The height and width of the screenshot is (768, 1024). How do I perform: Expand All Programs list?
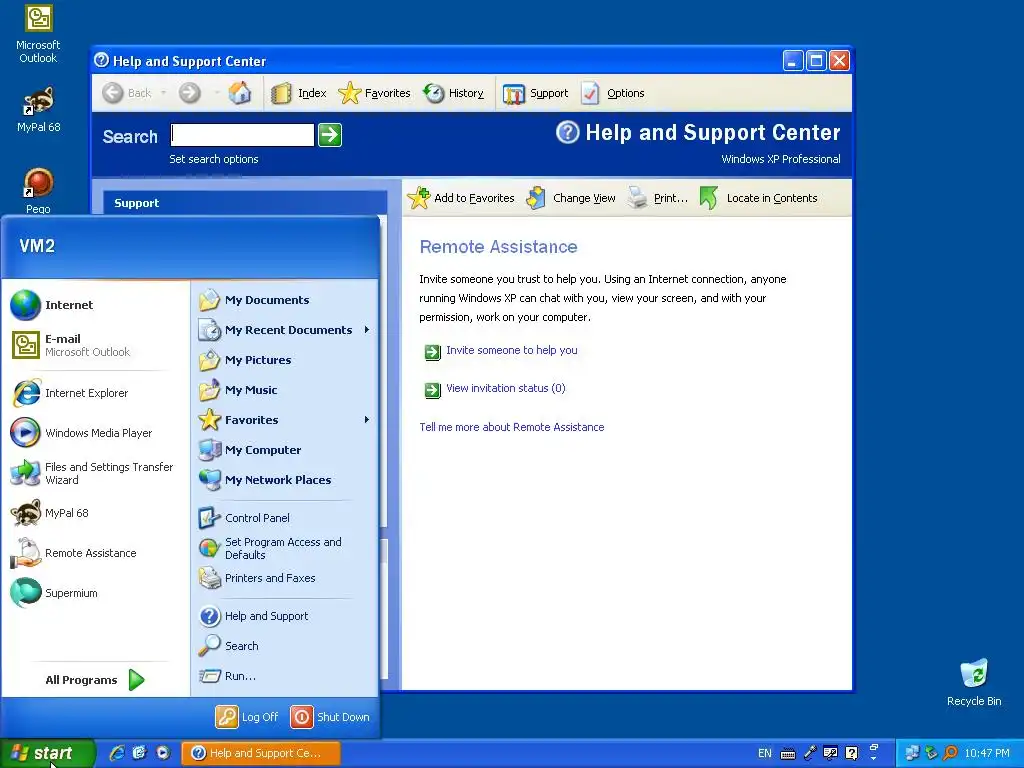95,680
